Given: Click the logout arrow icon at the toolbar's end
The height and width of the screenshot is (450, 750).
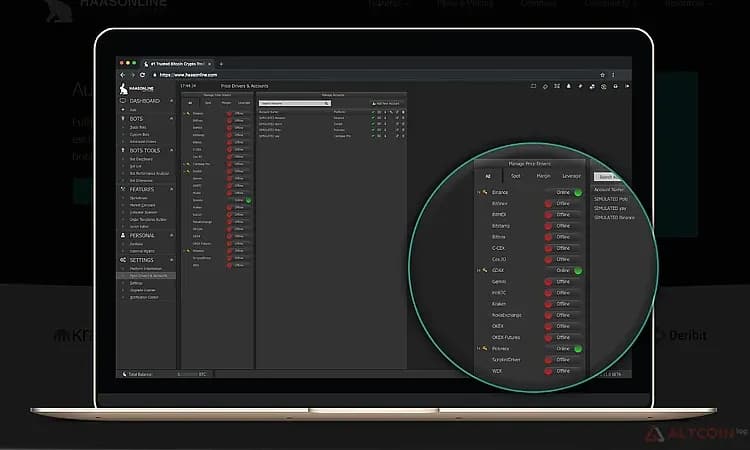Looking at the screenshot, I should pyautogui.click(x=627, y=86).
